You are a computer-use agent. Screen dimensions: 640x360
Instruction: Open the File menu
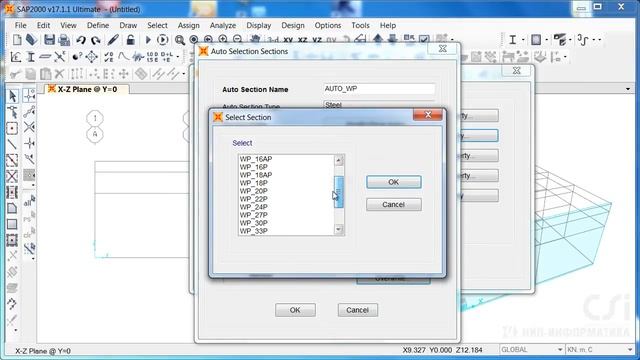[x=20, y=25]
